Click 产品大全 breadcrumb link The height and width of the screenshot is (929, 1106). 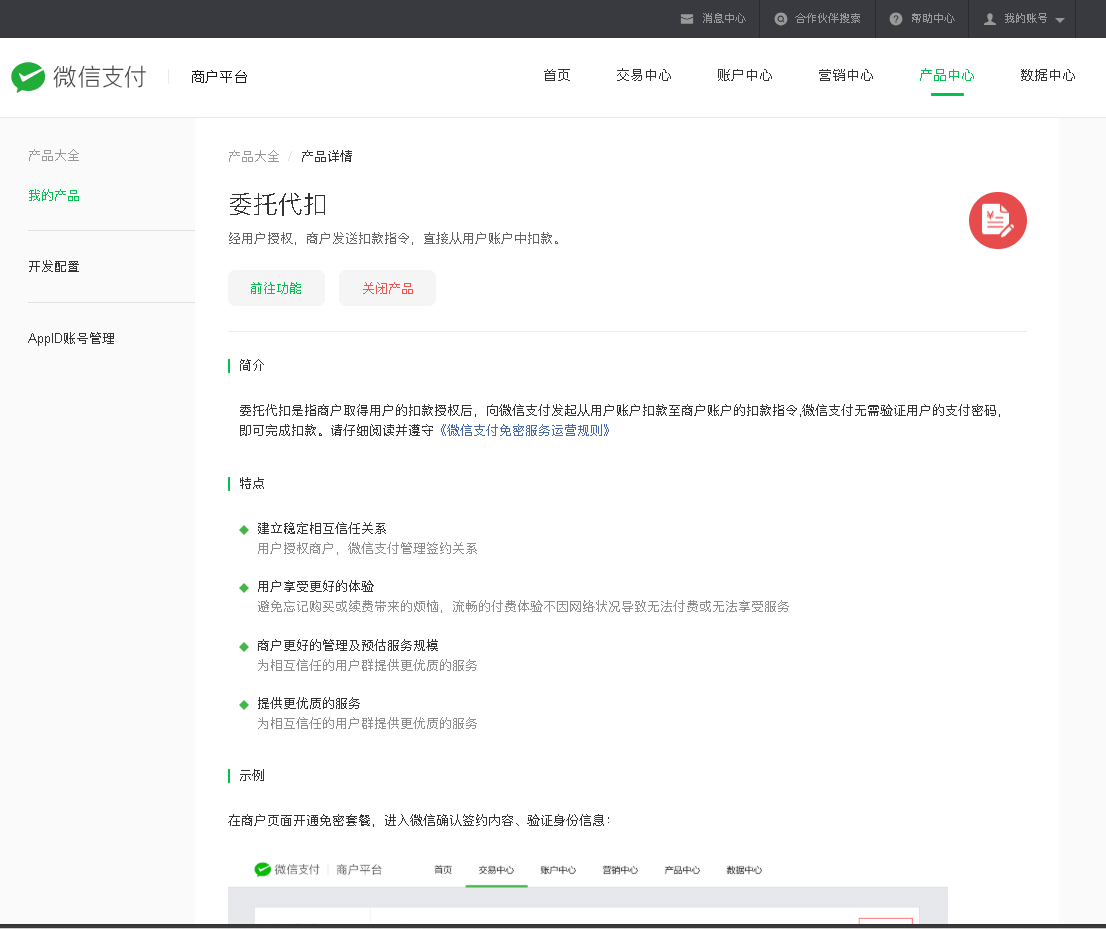(x=254, y=157)
